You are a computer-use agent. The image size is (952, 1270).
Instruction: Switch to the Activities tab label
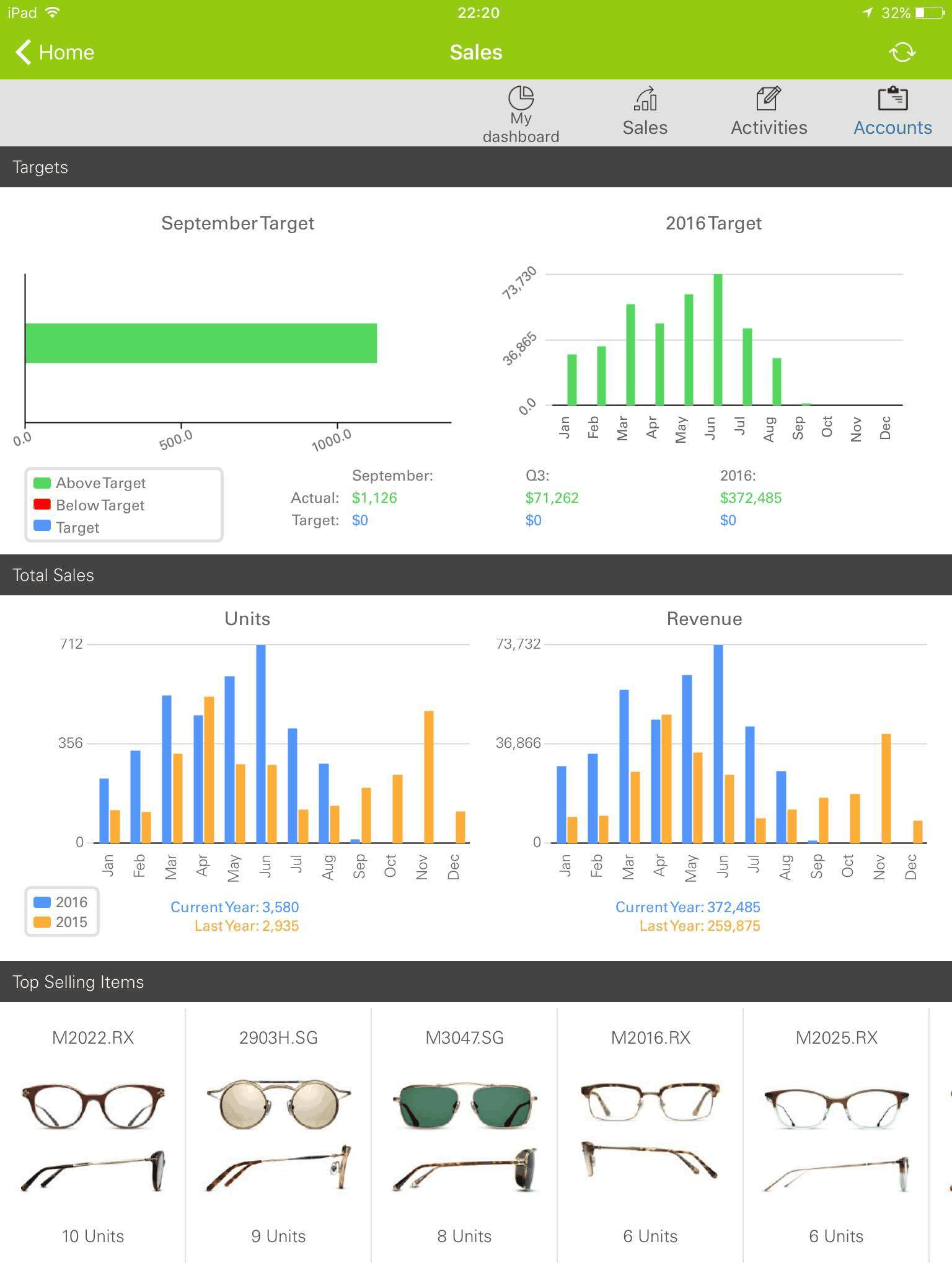[x=769, y=128]
